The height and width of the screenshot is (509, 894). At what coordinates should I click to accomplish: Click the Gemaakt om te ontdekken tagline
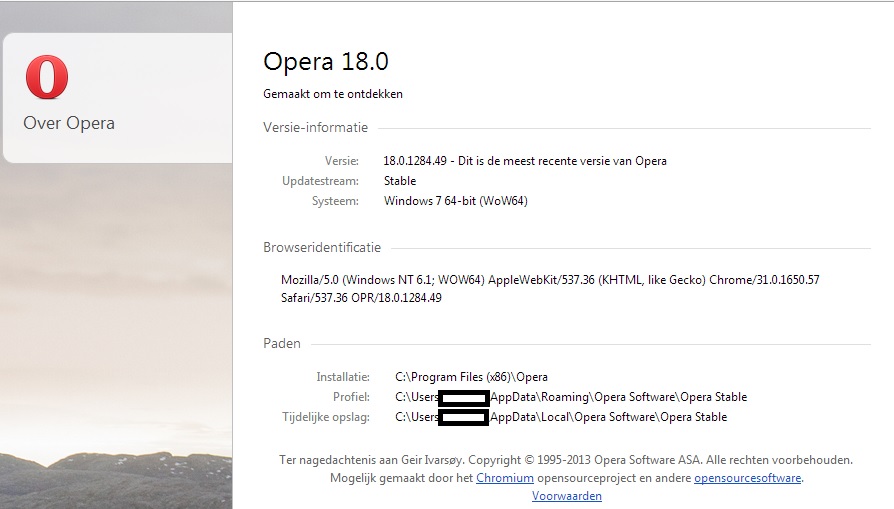(x=333, y=94)
